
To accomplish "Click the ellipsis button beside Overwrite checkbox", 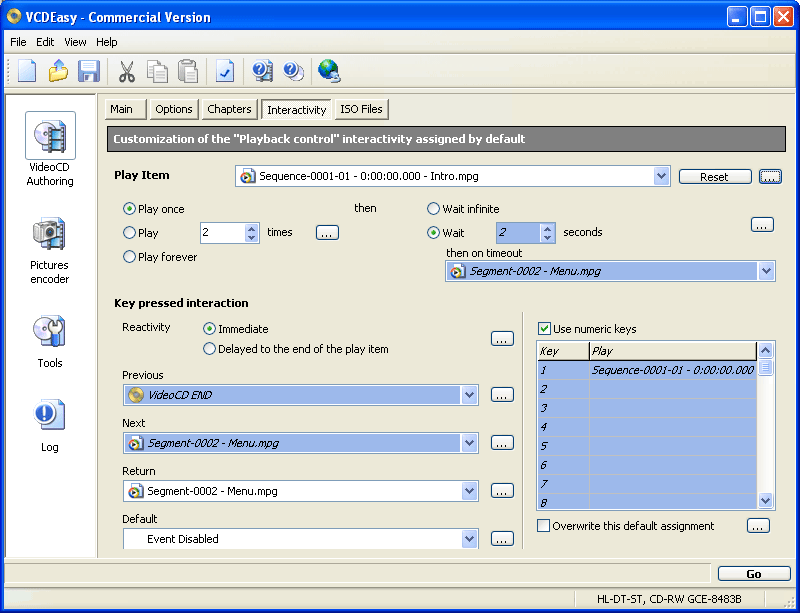I will [x=758, y=526].
